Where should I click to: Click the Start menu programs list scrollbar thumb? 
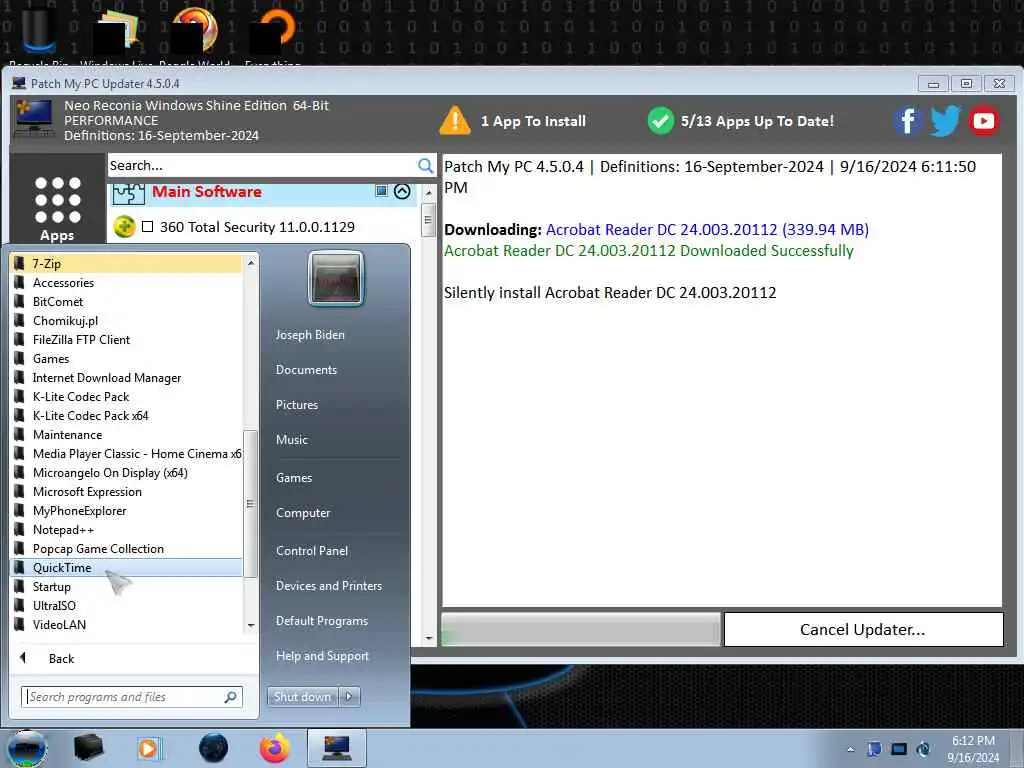[x=250, y=504]
